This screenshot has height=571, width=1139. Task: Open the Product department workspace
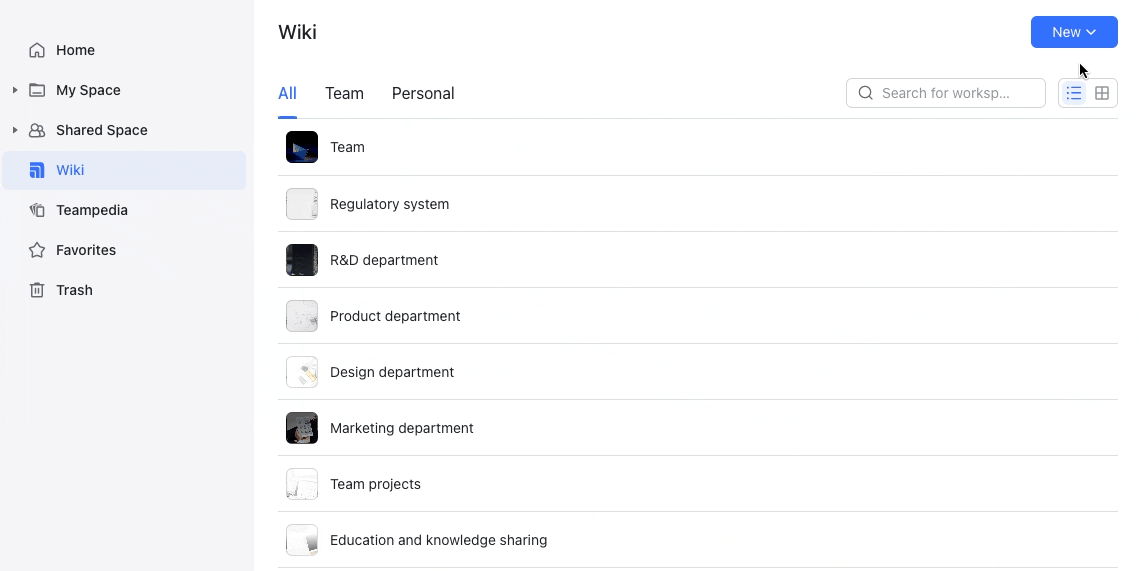(x=395, y=316)
